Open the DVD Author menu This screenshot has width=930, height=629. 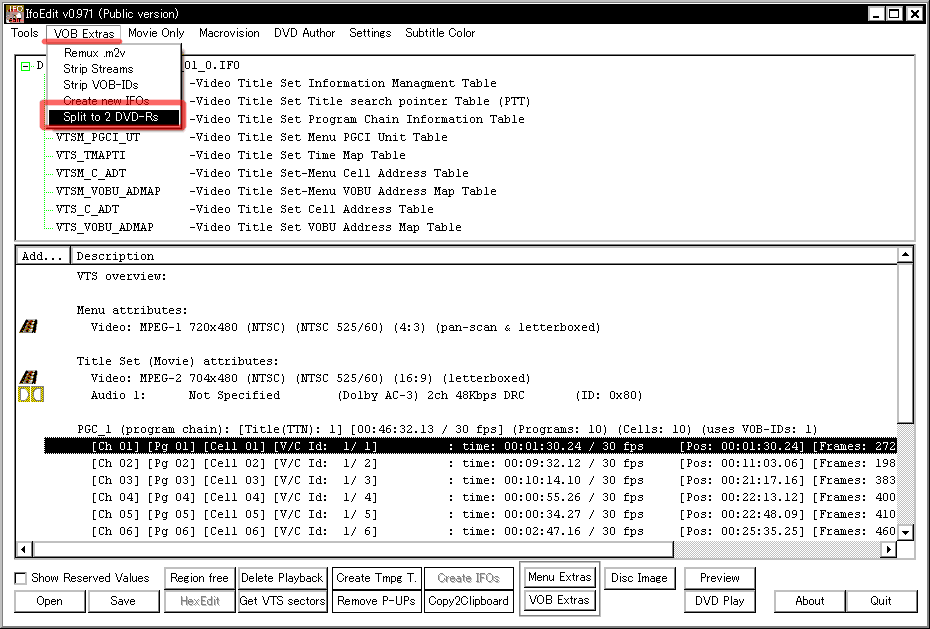pyautogui.click(x=304, y=33)
